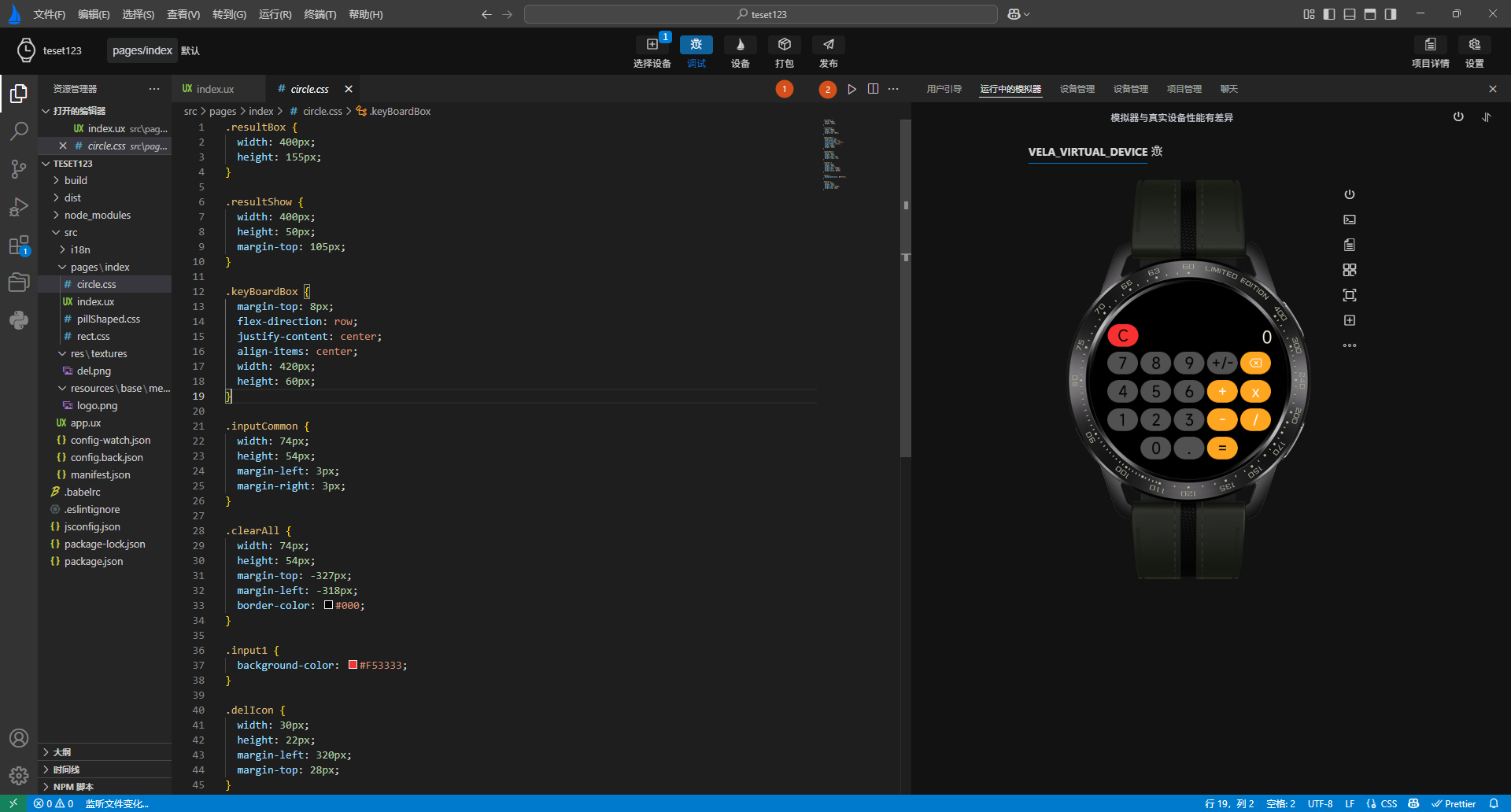This screenshot has width=1511, height=812.
Task: Click the 打包 package toolbar icon
Action: tap(784, 45)
